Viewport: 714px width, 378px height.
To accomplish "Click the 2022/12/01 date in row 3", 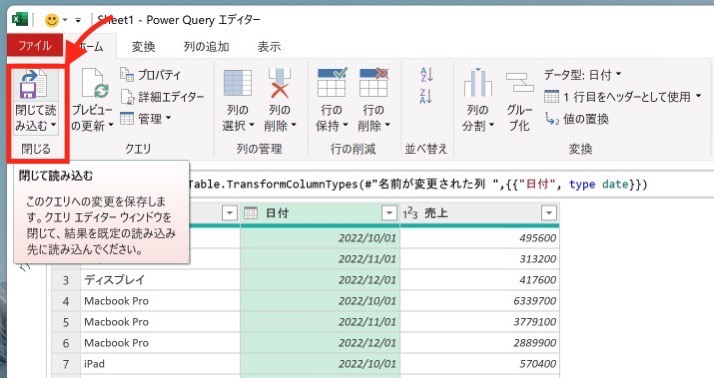I will tap(367, 280).
